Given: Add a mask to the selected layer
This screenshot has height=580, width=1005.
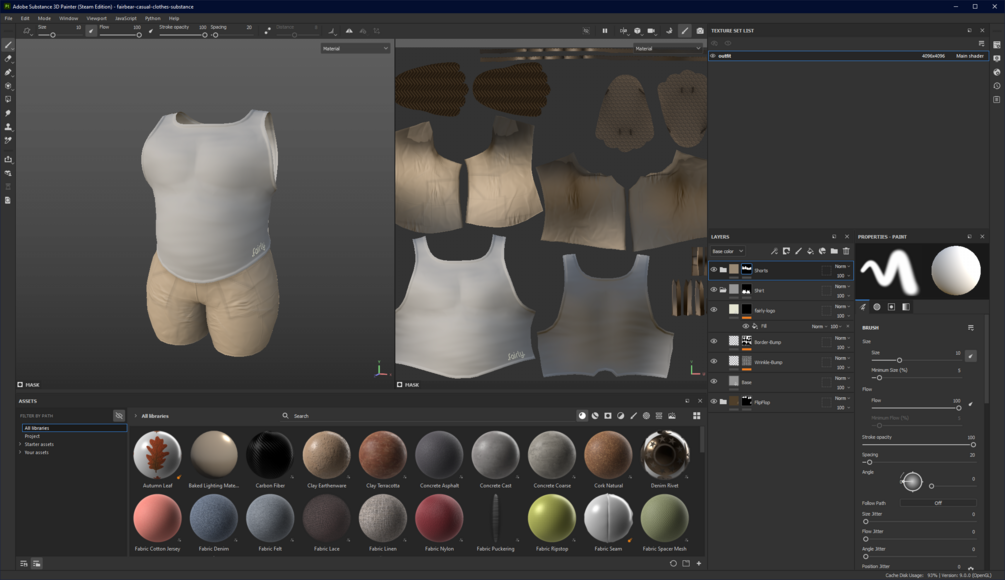Looking at the screenshot, I should 786,251.
